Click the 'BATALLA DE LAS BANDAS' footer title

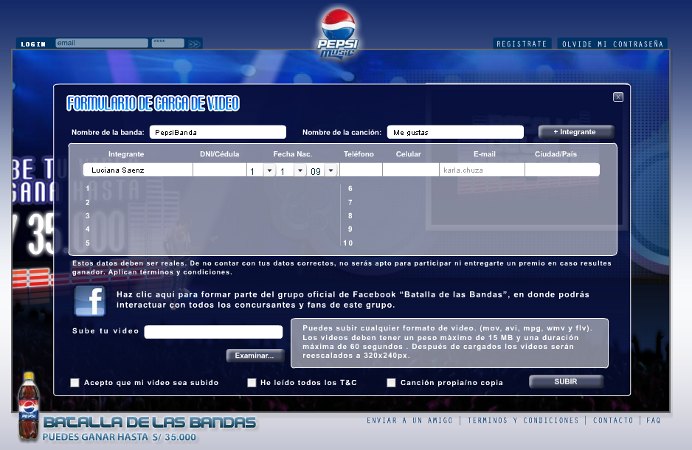[150, 423]
